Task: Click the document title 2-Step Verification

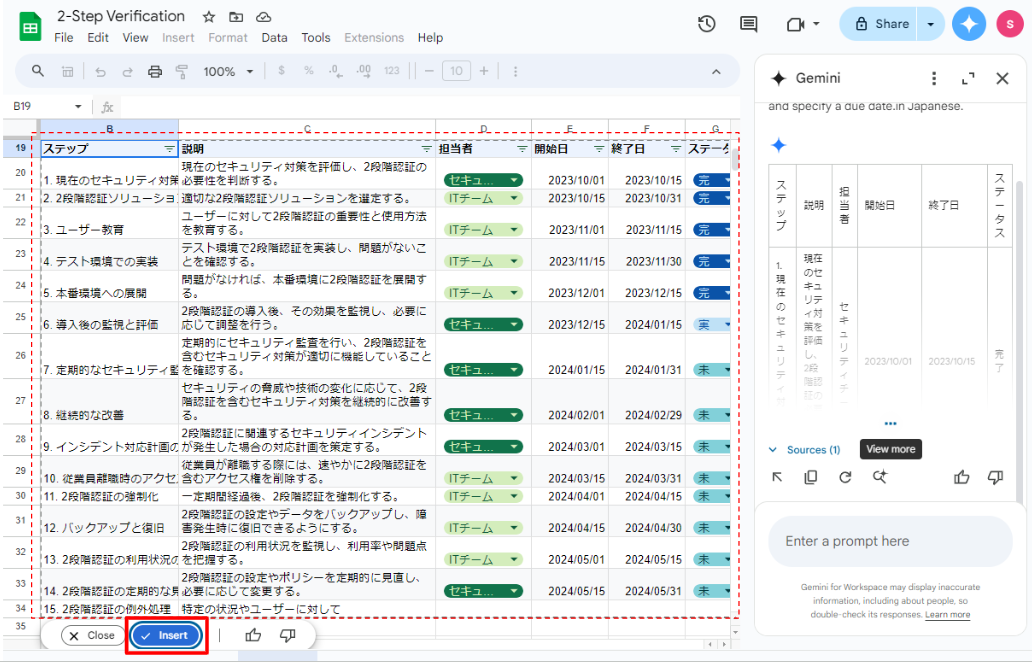Action: [120, 16]
